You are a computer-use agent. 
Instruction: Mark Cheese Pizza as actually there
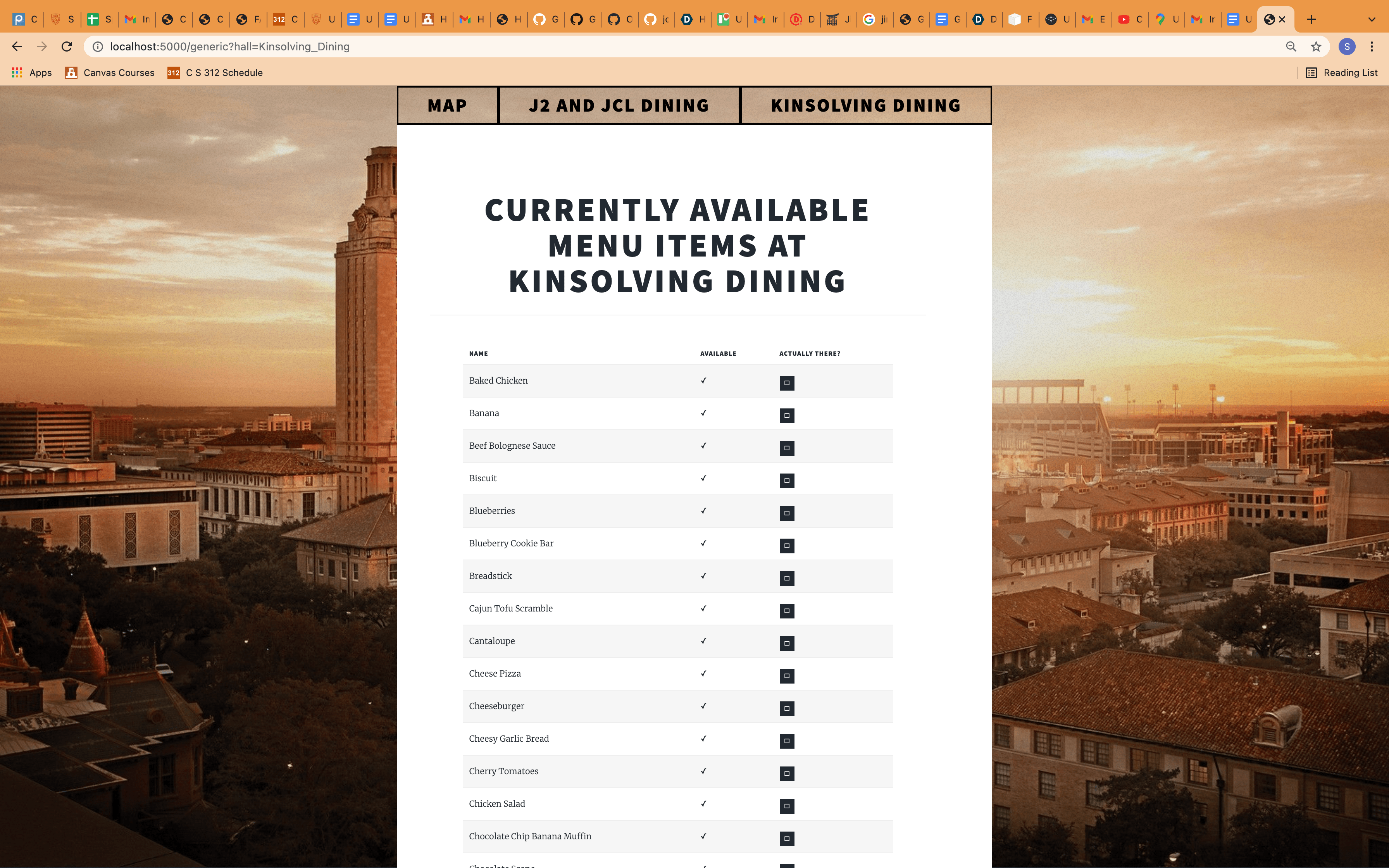click(x=787, y=676)
